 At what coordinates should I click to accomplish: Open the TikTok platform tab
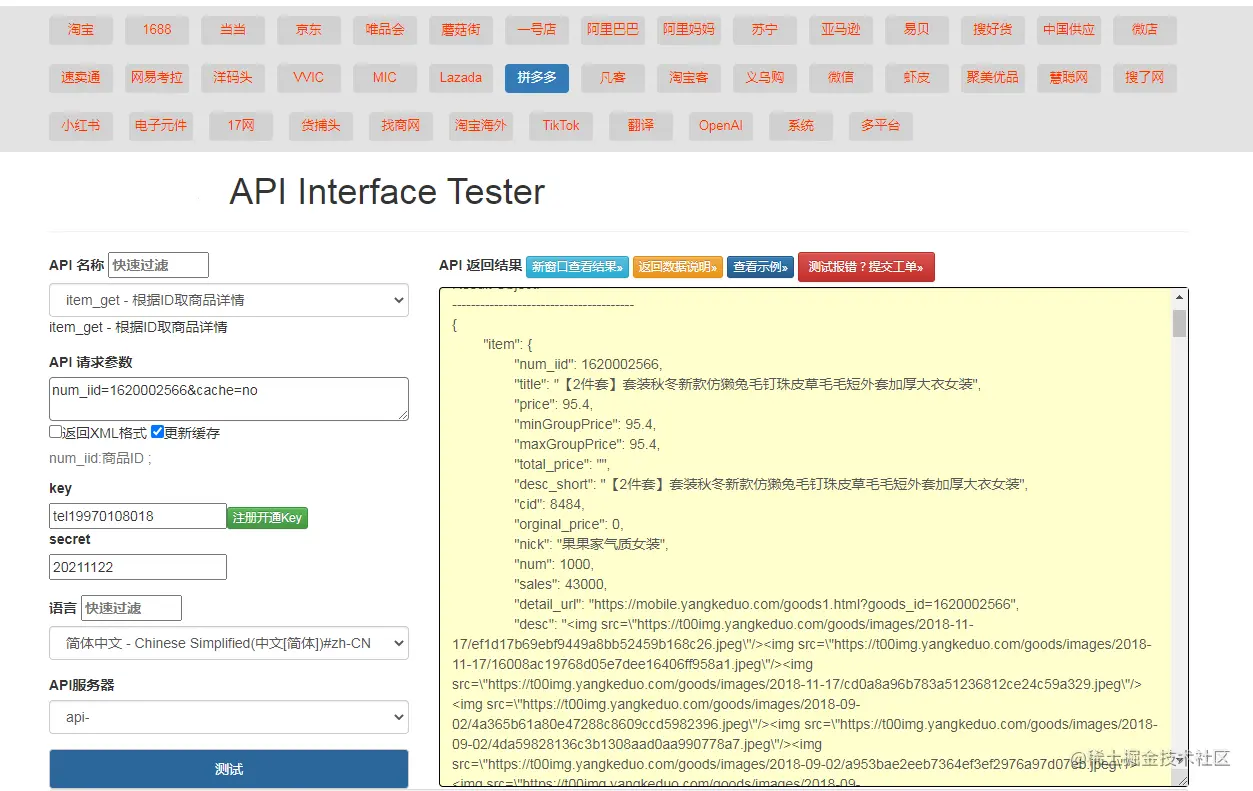point(561,126)
